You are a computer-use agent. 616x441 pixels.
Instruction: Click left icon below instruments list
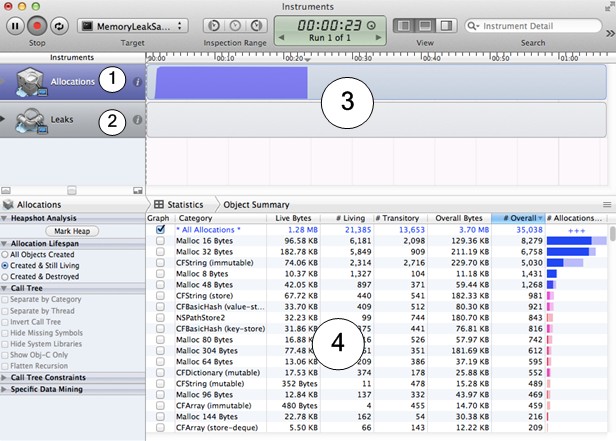coord(6,190)
